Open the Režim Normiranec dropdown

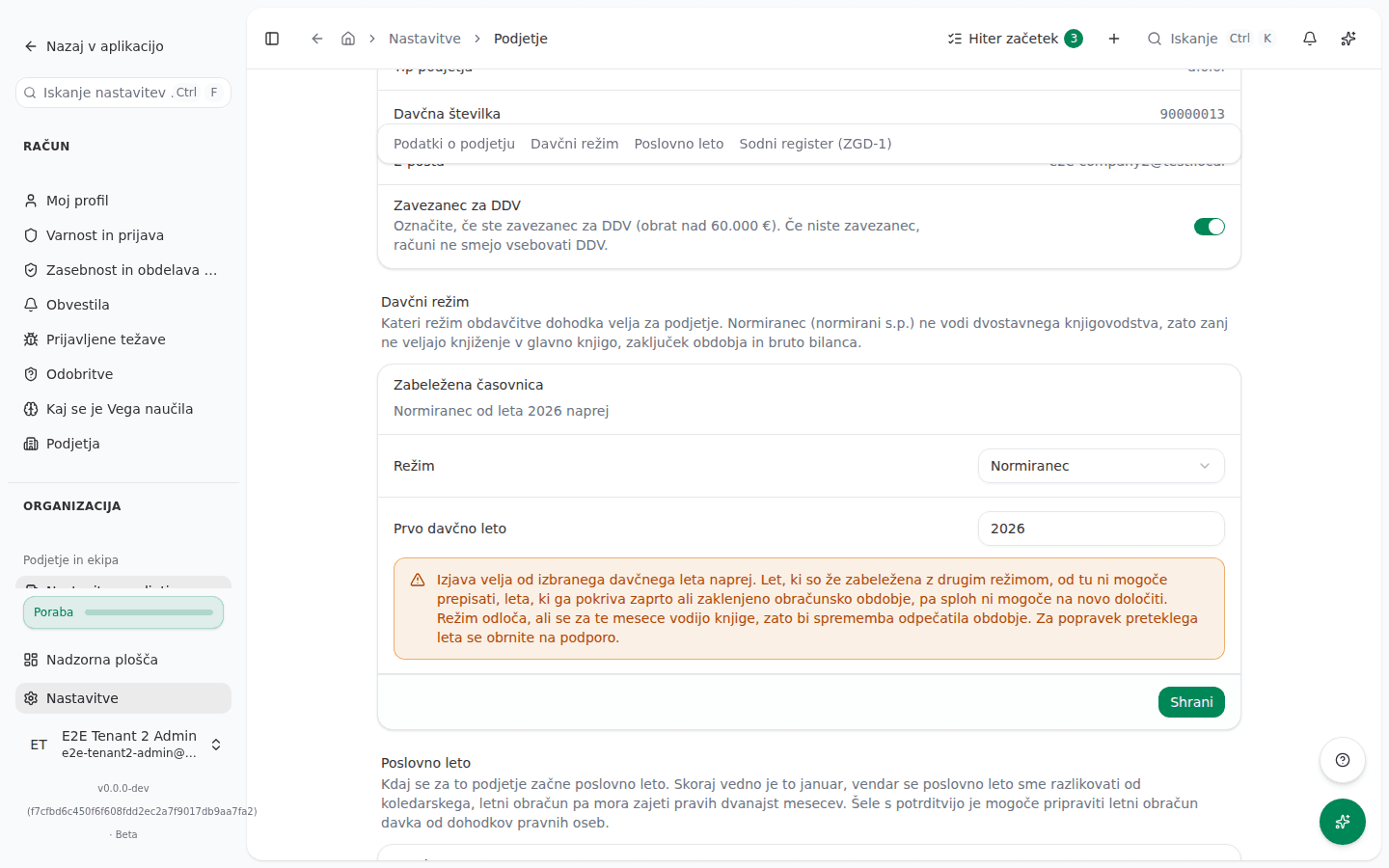[x=1102, y=466]
